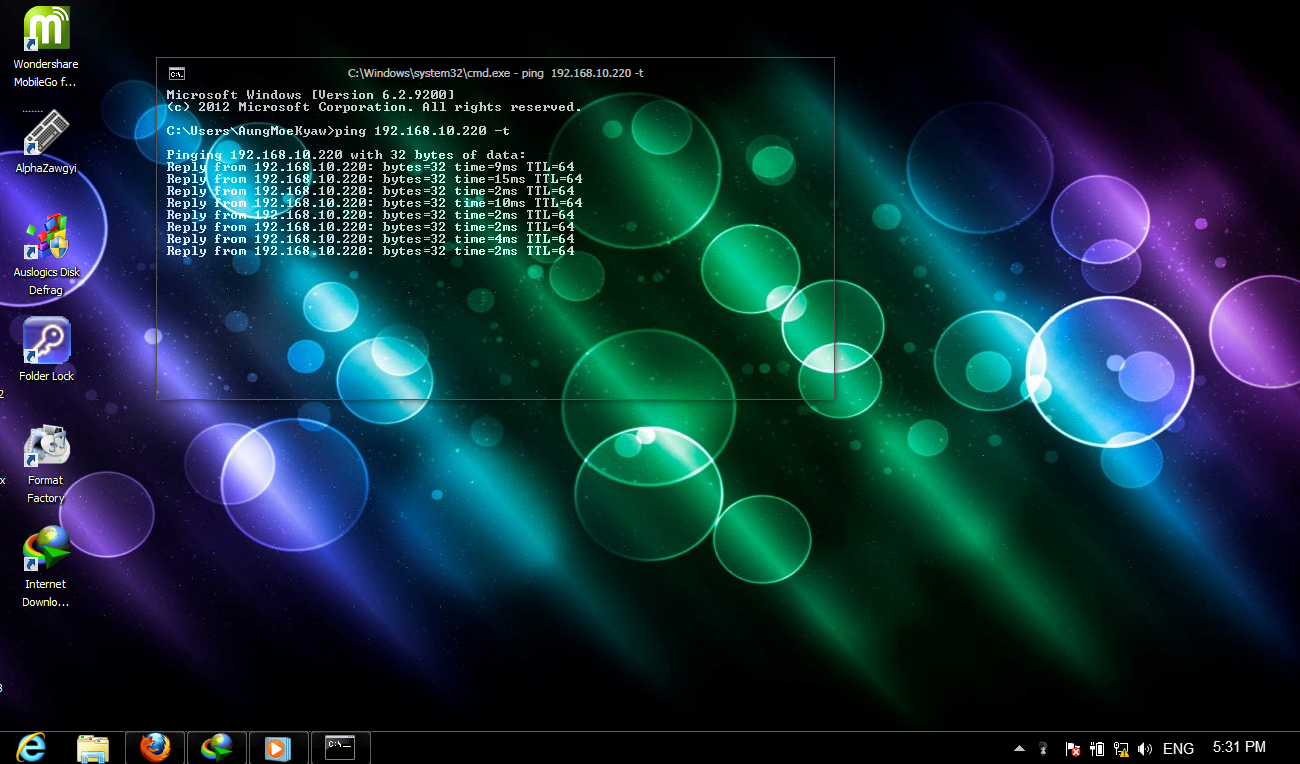
Task: Open Internet Download Manager desktop shortcut
Action: point(46,567)
